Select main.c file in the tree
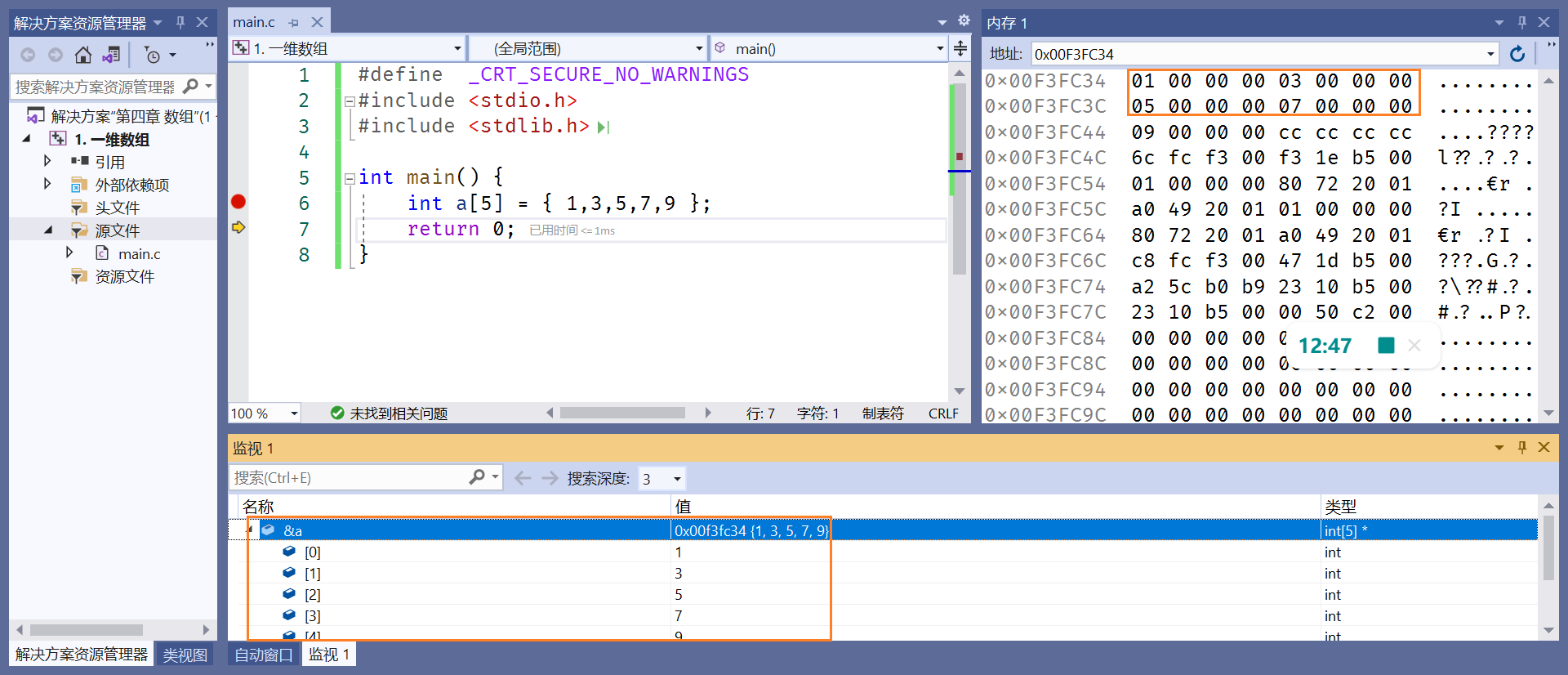1568x675 pixels. point(140,253)
